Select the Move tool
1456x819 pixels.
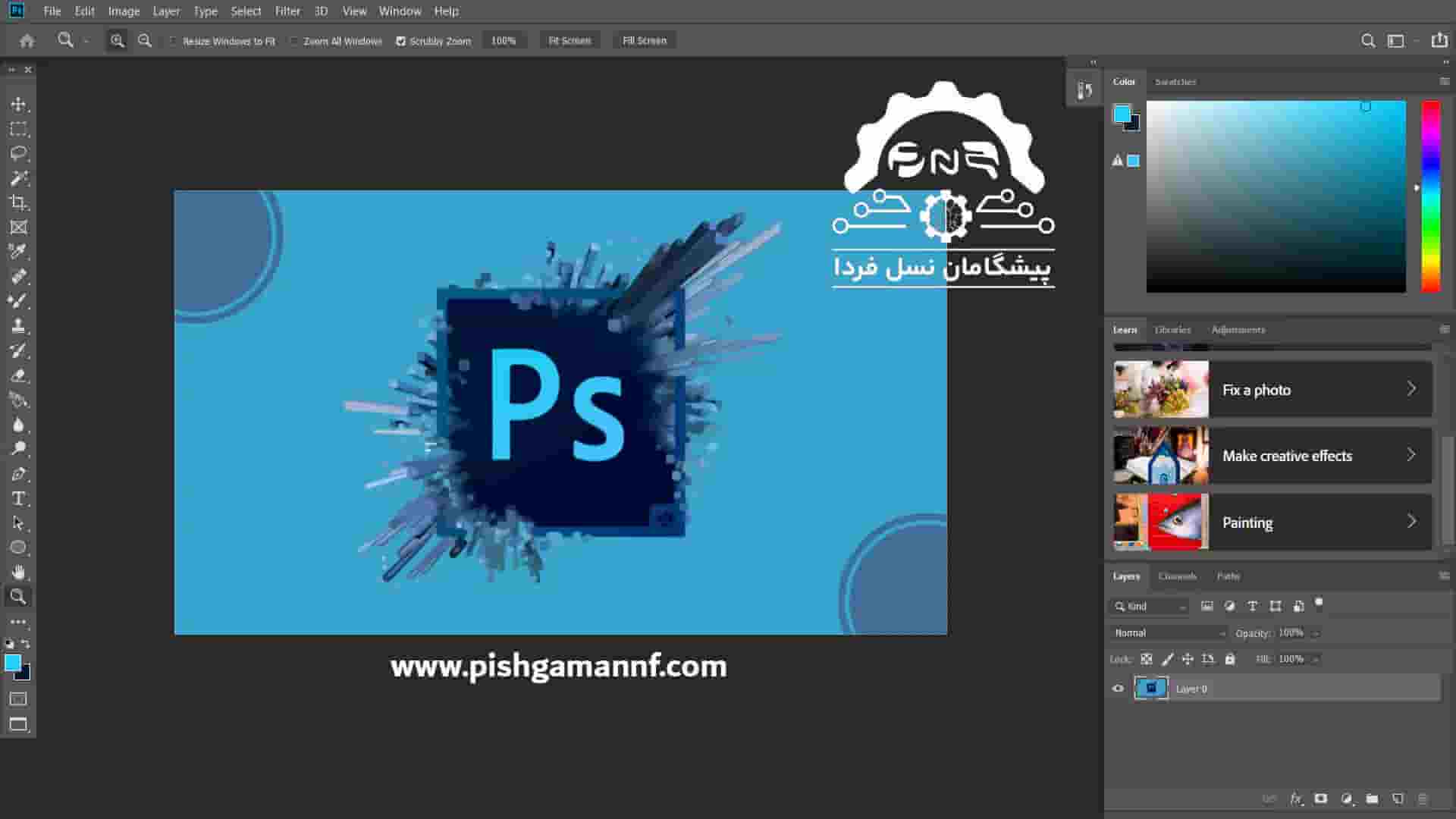tap(18, 104)
